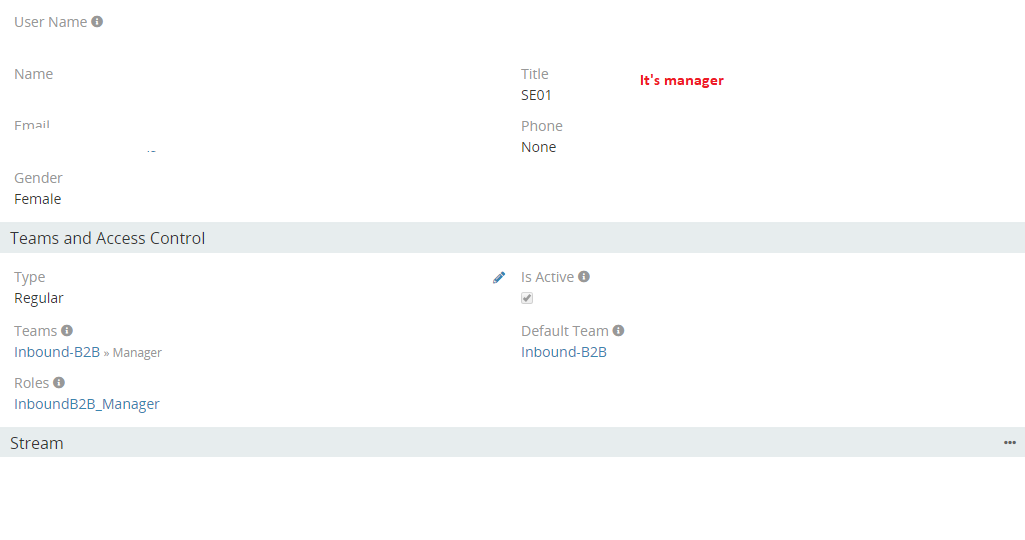Click the Manager position text beside Inbound-B2B
Viewport: 1025px width, 540px height.
click(x=137, y=353)
